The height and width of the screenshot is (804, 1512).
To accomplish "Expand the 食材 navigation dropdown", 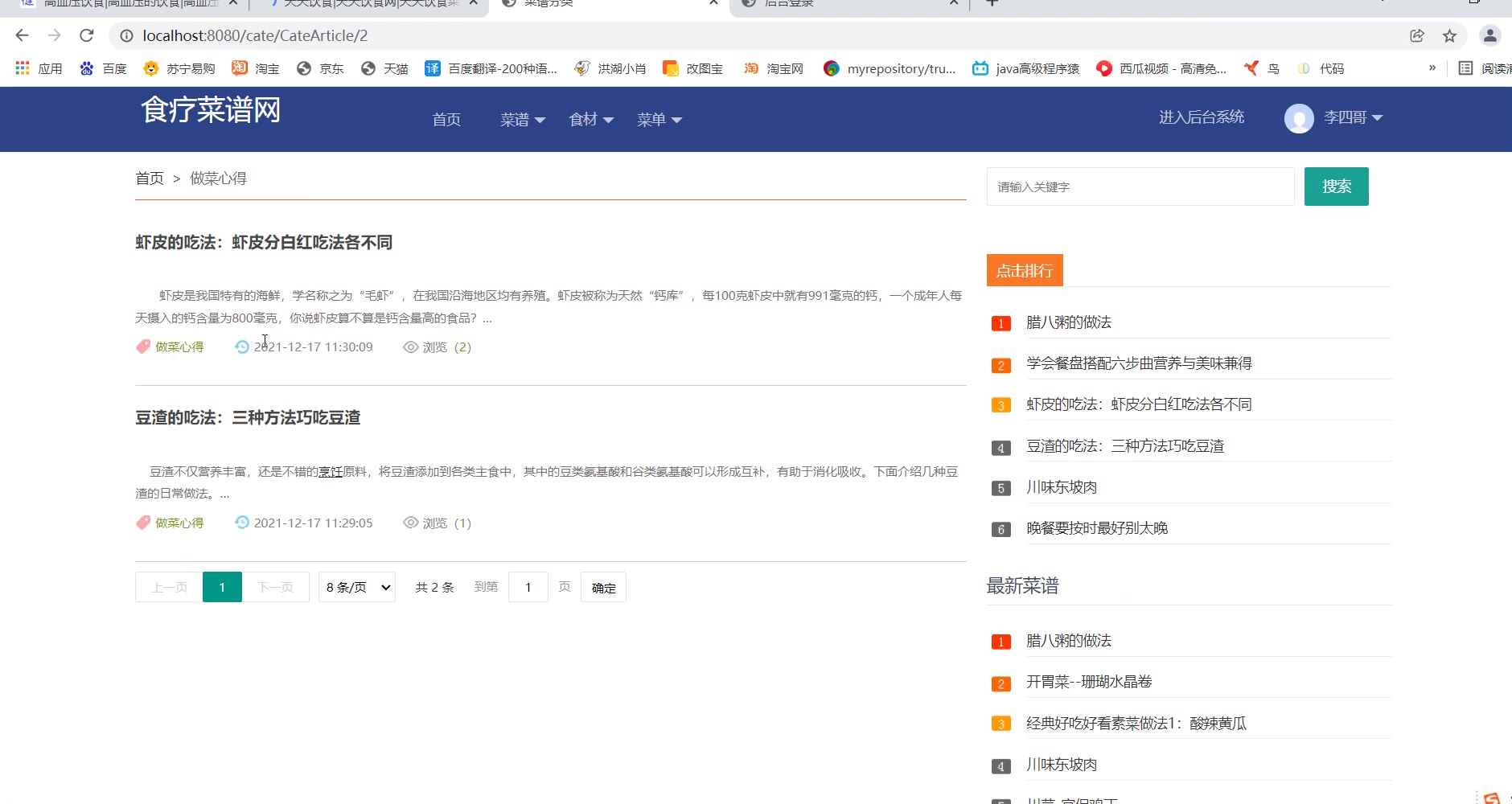I will coord(591,120).
